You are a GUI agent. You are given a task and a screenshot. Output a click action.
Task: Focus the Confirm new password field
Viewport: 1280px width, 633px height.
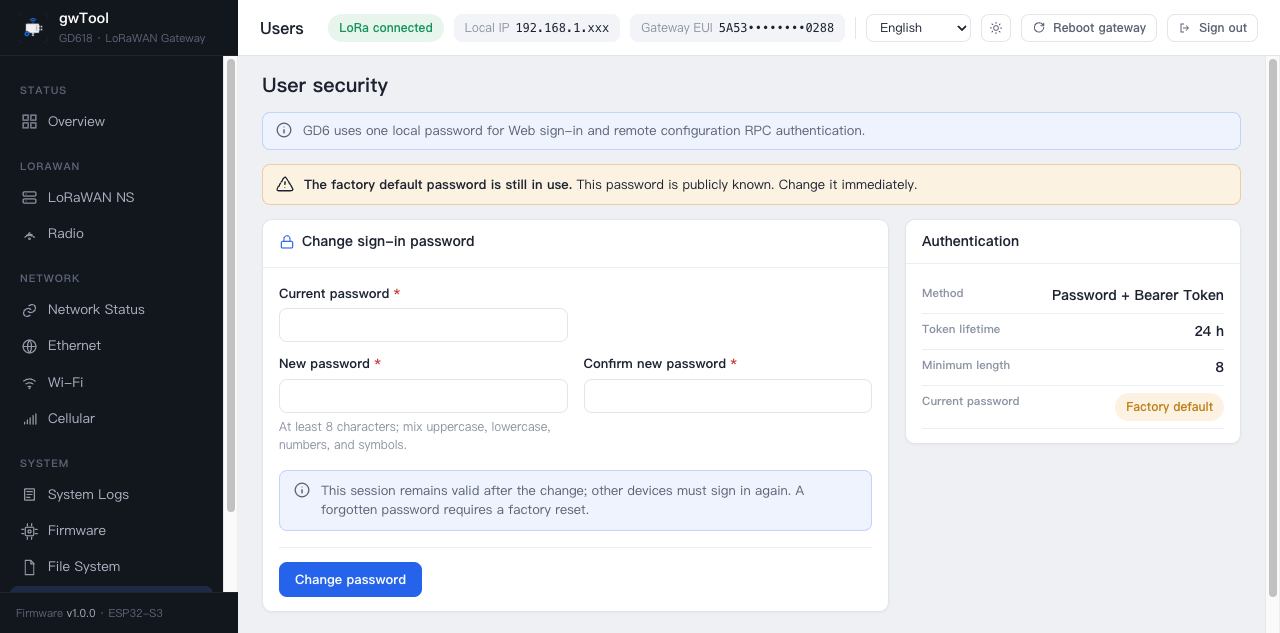(x=728, y=396)
